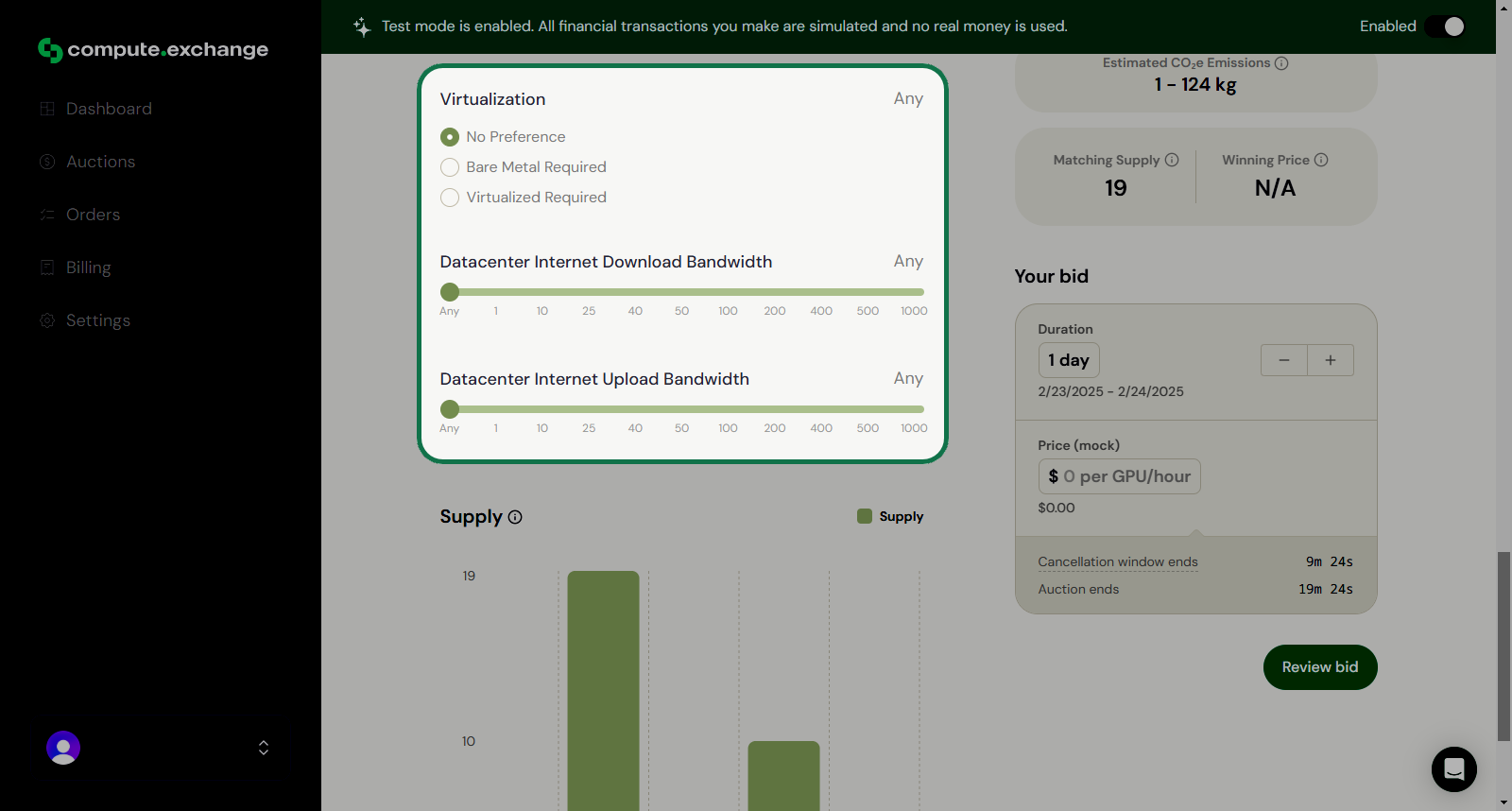This screenshot has width=1512, height=811.
Task: Increase duration with the plus button
Action: (x=1331, y=360)
